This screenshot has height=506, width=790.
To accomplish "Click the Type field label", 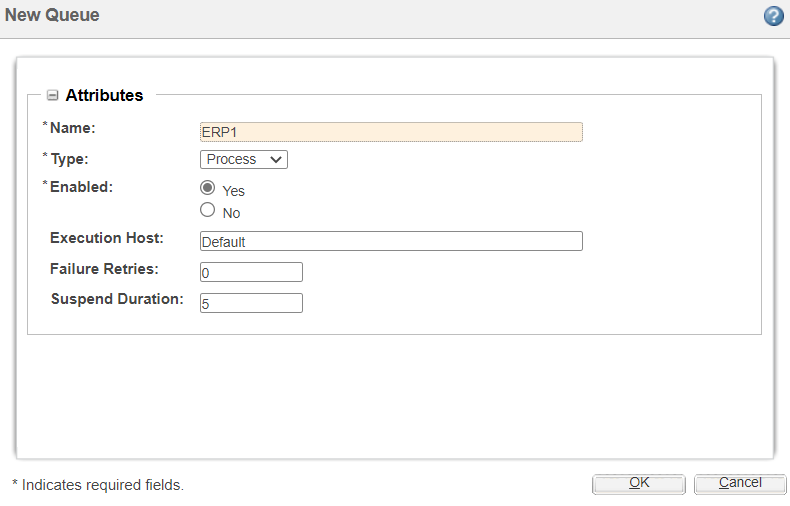I will 69,159.
